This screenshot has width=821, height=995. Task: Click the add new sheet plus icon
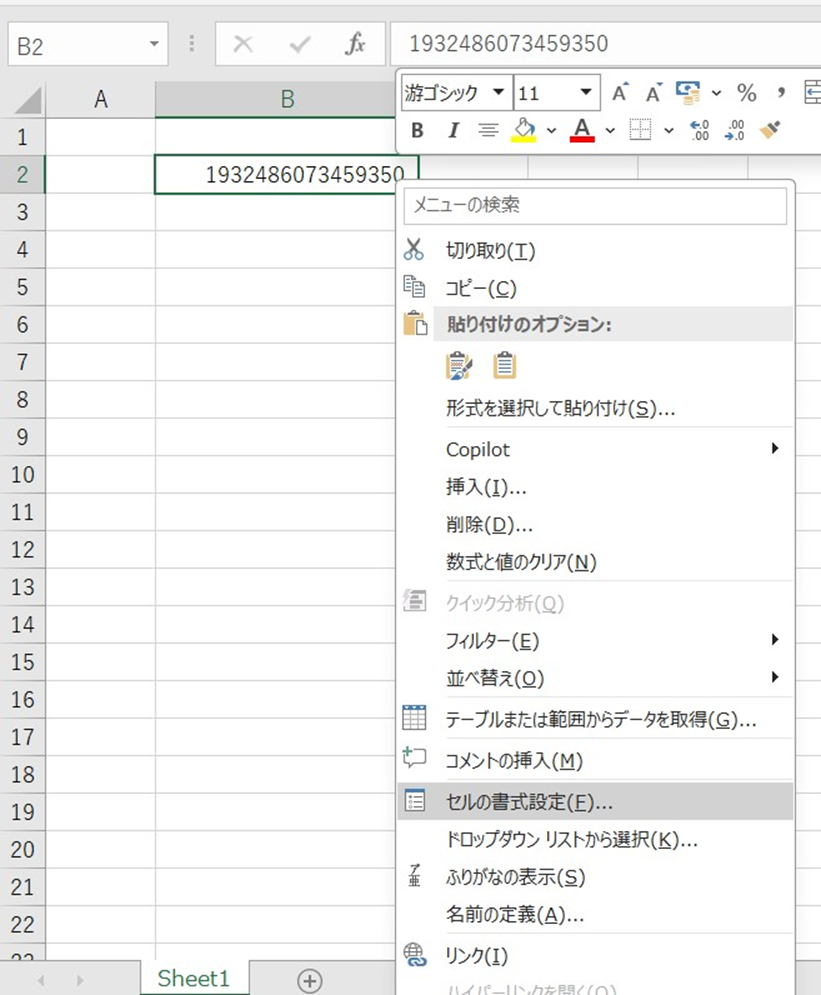[310, 979]
